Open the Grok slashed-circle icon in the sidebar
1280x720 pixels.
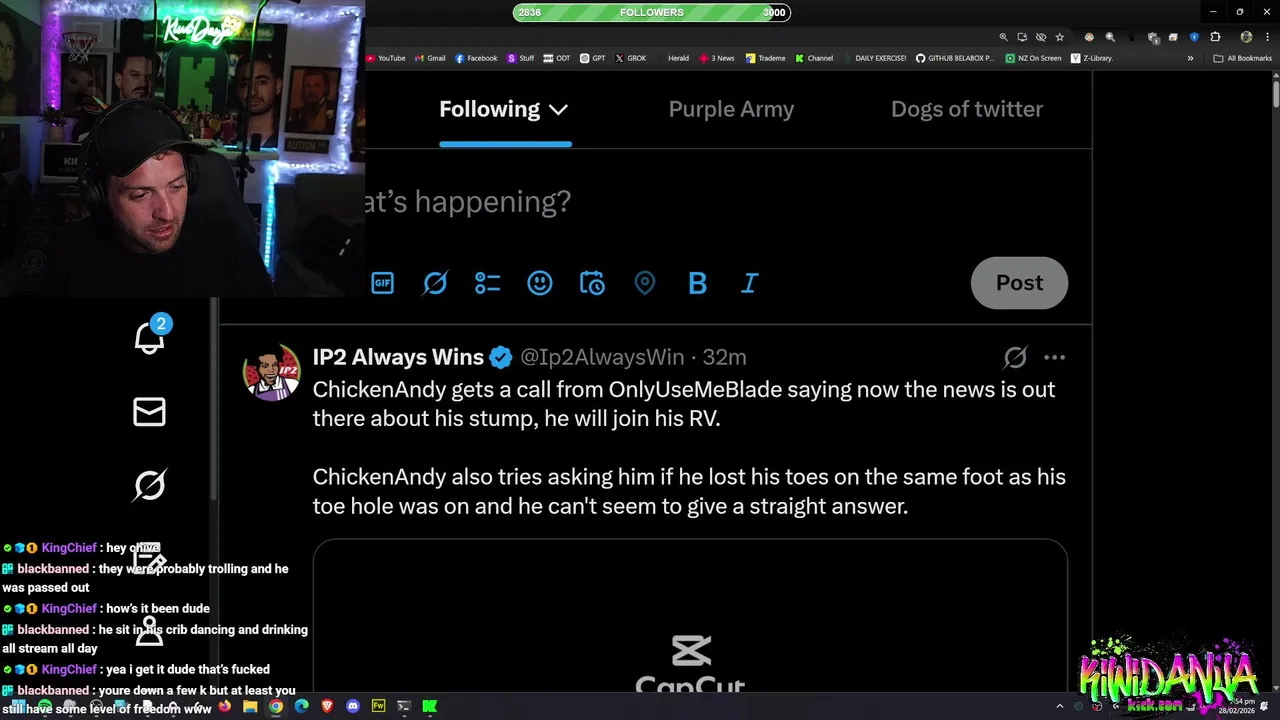[x=149, y=486]
